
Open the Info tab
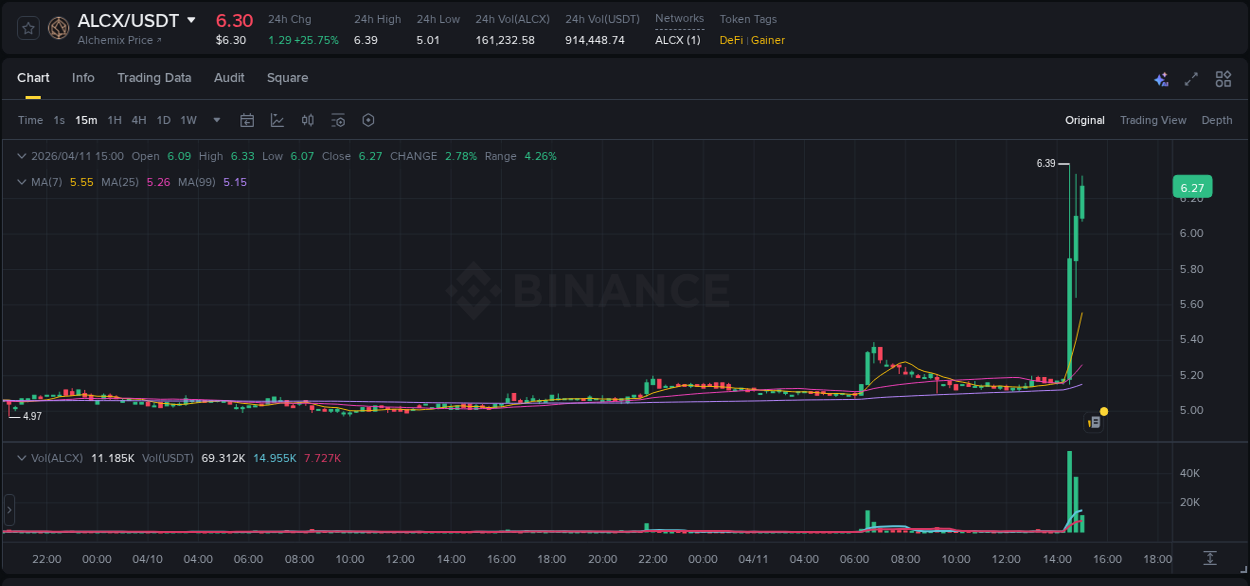(x=83, y=78)
